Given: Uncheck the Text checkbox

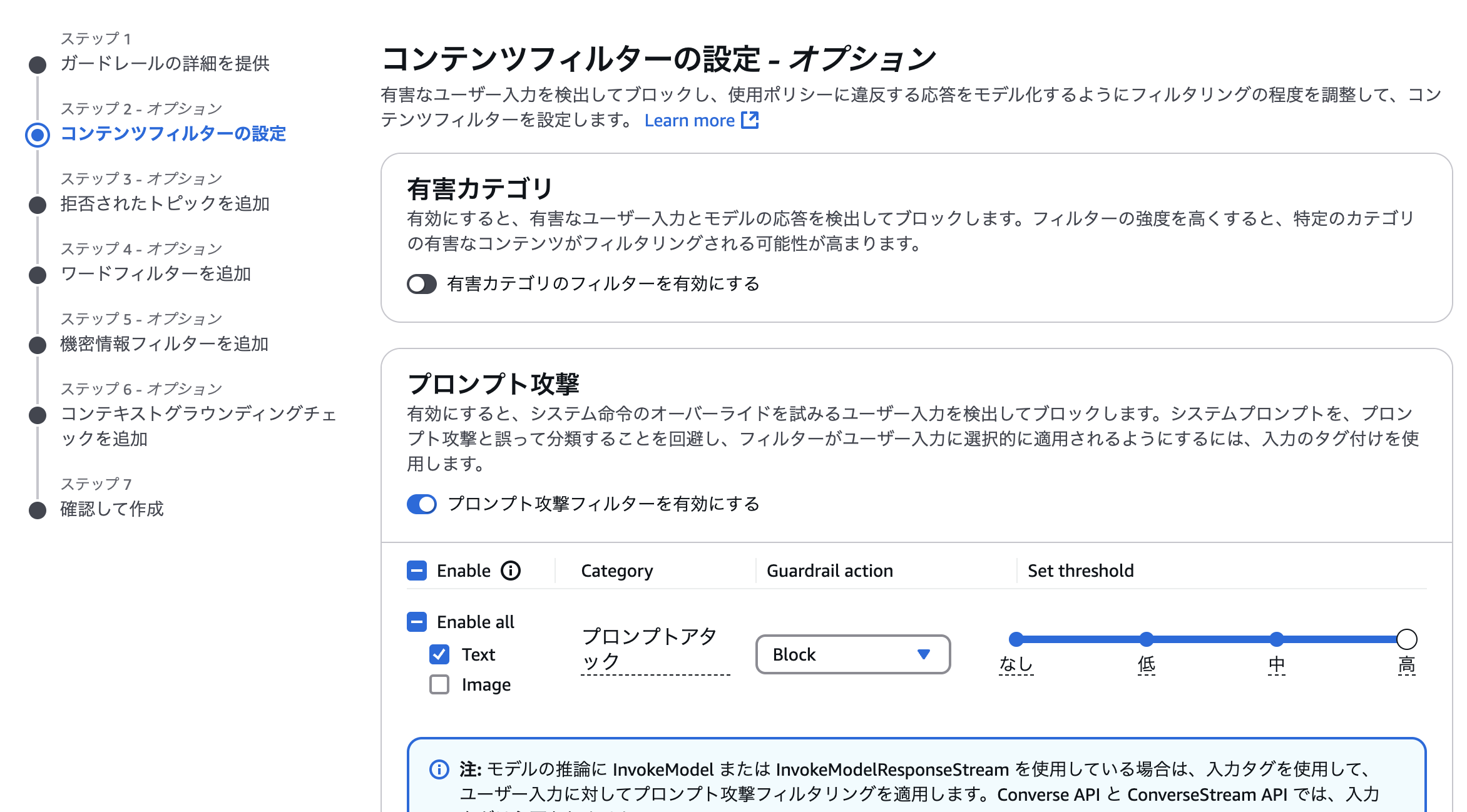Looking at the screenshot, I should coord(439,654).
